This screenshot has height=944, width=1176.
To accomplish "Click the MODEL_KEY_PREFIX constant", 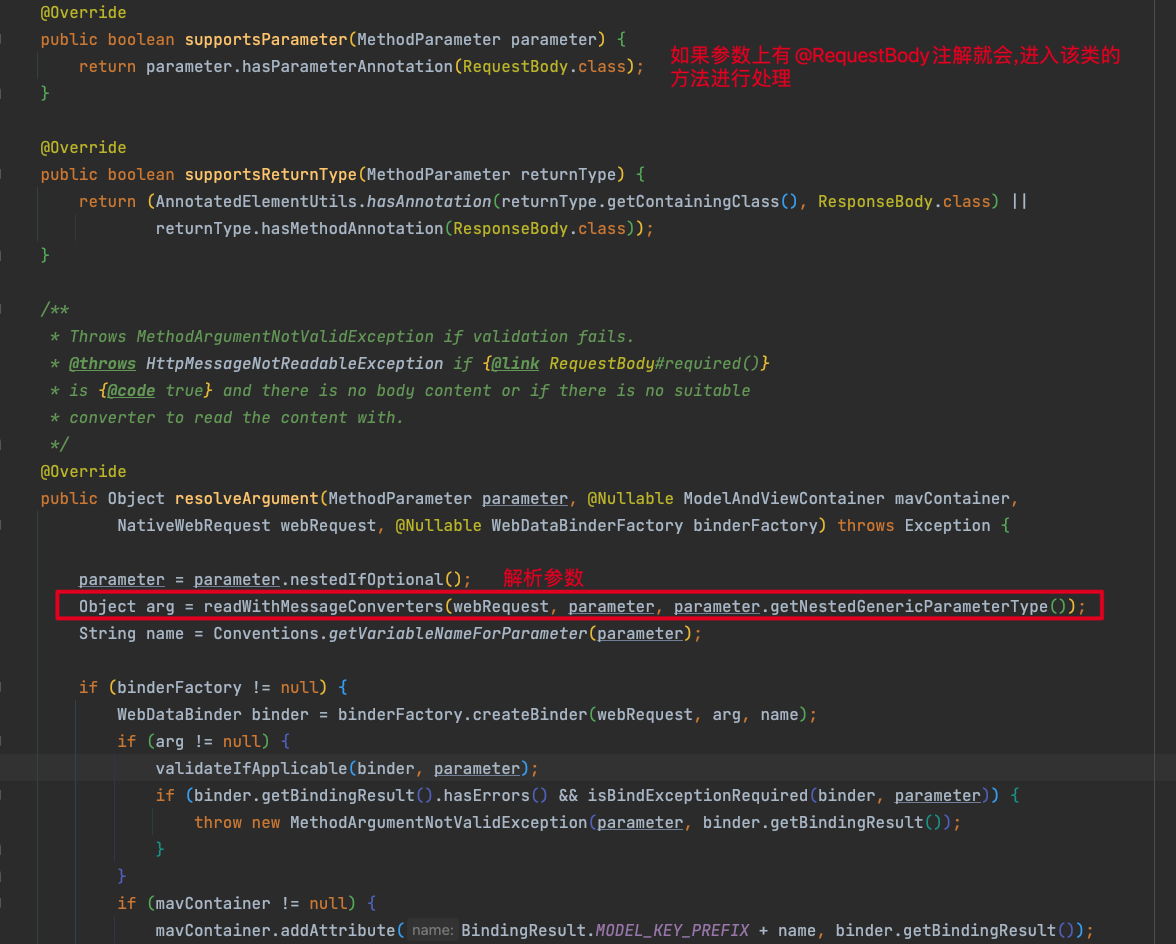I will [x=673, y=931].
